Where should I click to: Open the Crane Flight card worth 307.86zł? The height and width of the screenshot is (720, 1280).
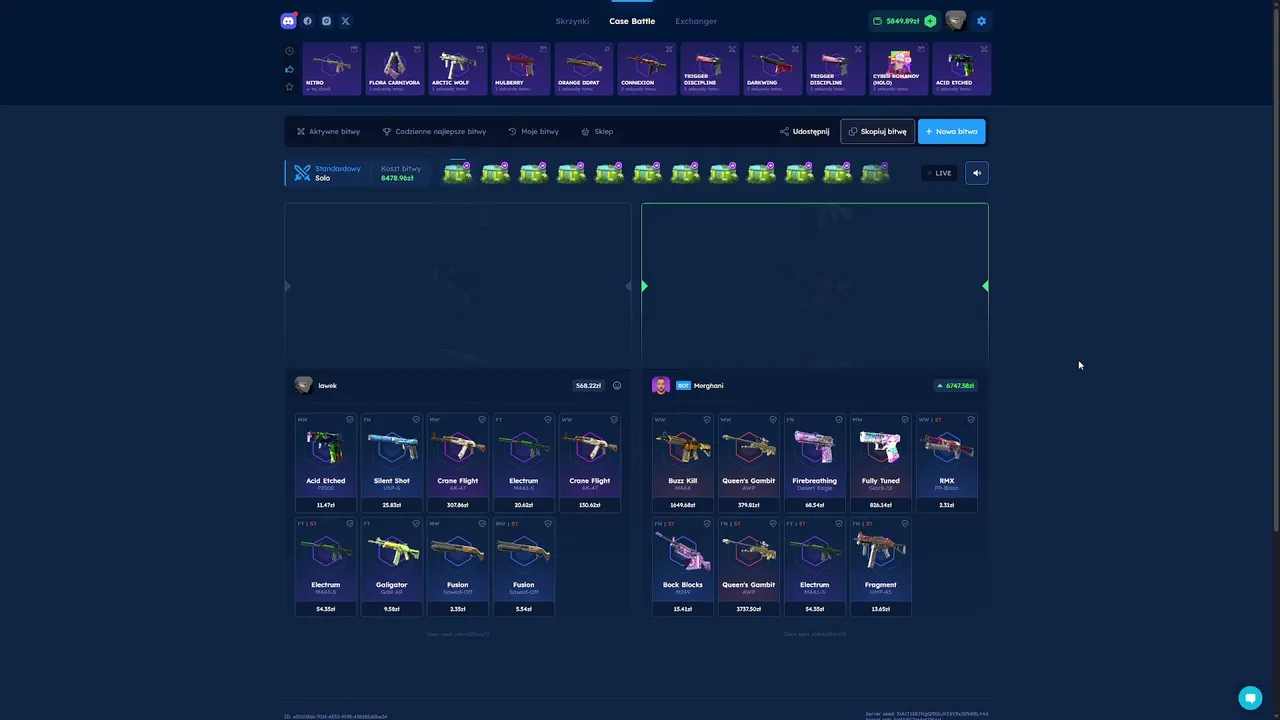pos(457,463)
